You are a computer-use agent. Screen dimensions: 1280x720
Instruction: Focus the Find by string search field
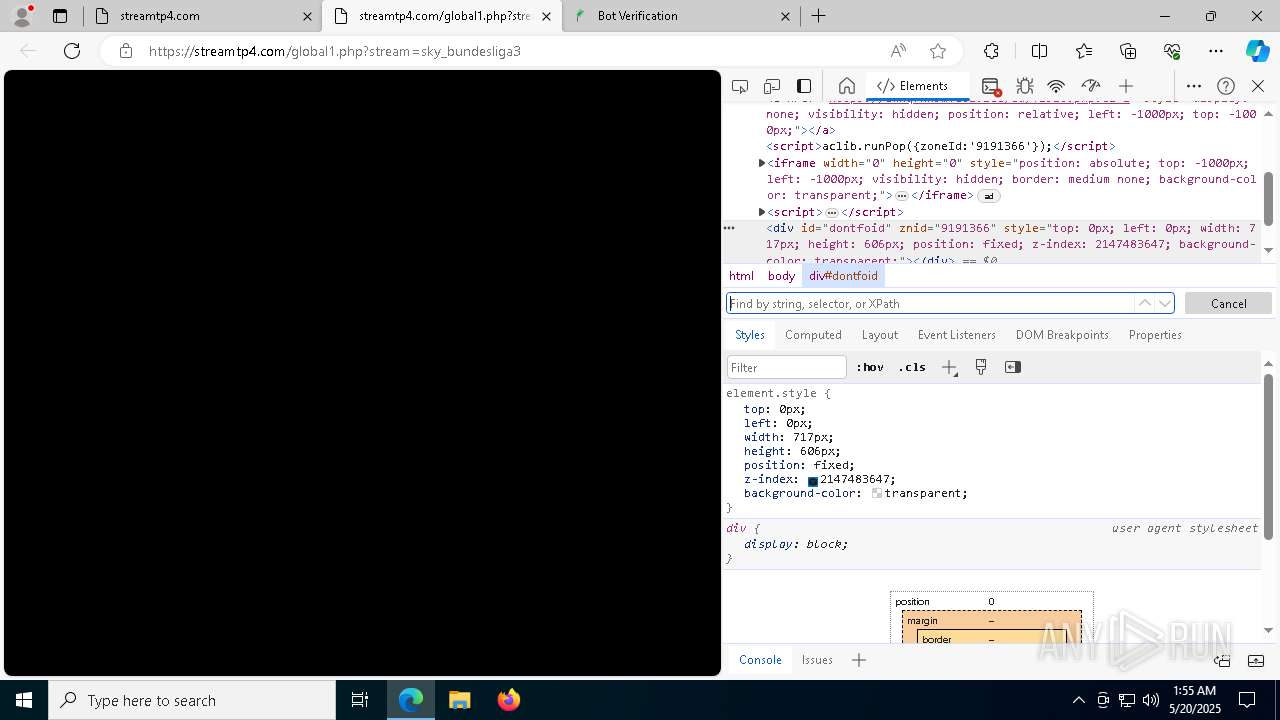(x=929, y=303)
